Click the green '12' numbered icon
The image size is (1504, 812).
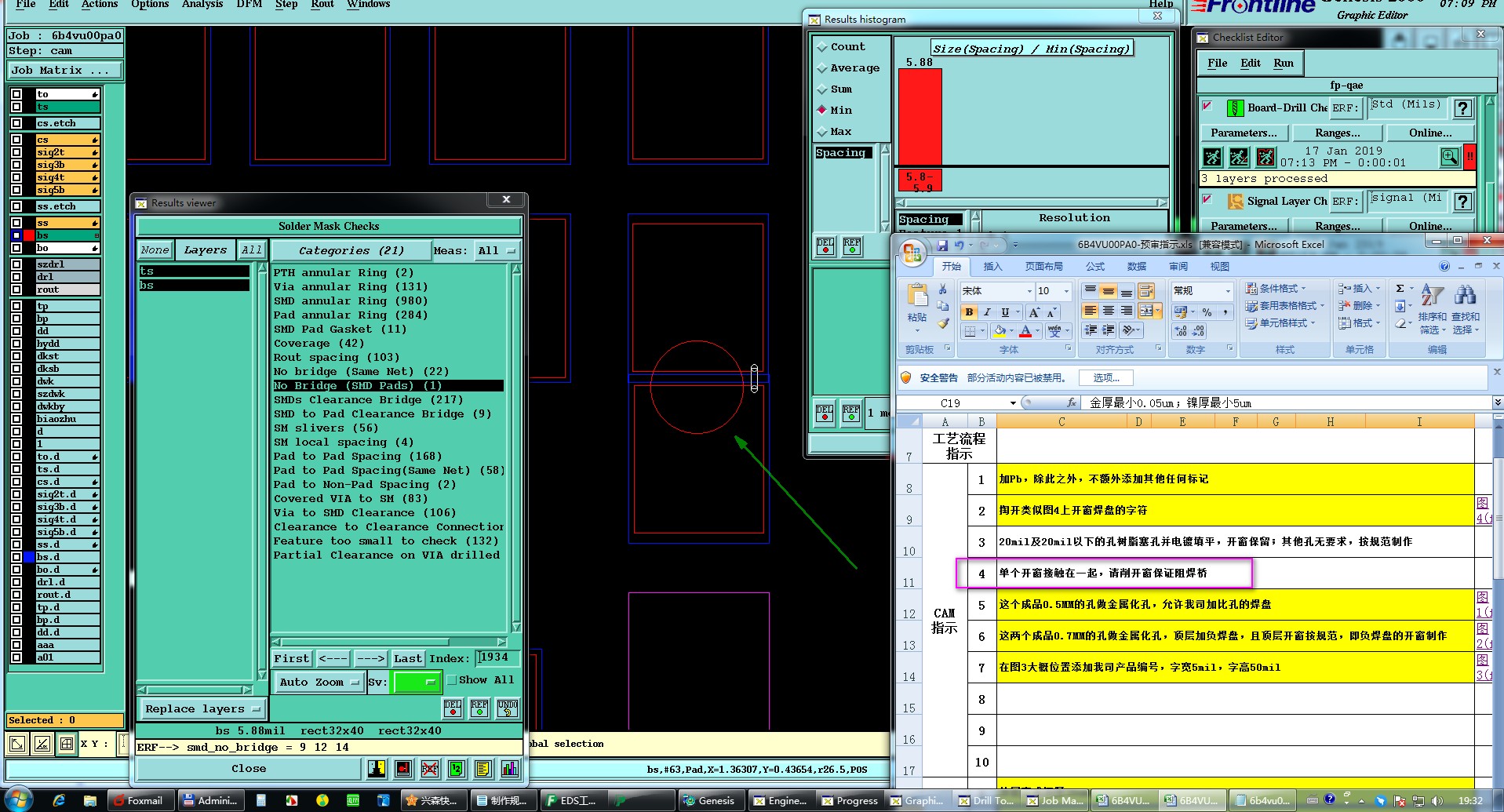point(457,769)
